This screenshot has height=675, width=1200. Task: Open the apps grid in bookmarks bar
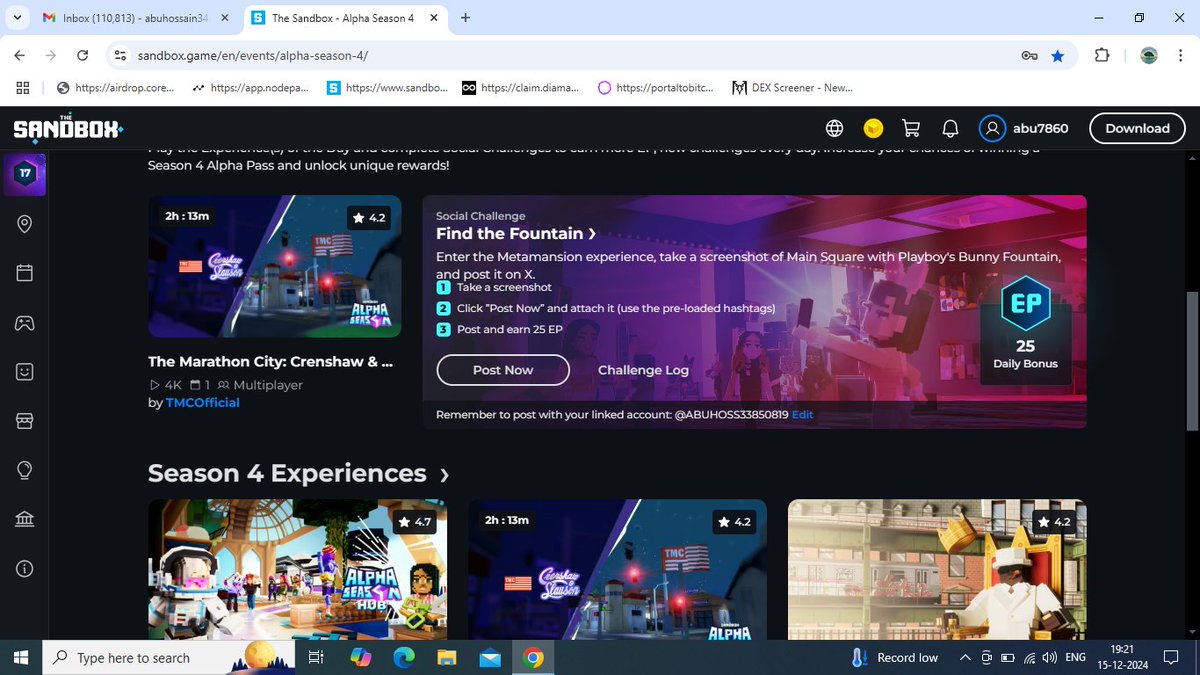[23, 88]
